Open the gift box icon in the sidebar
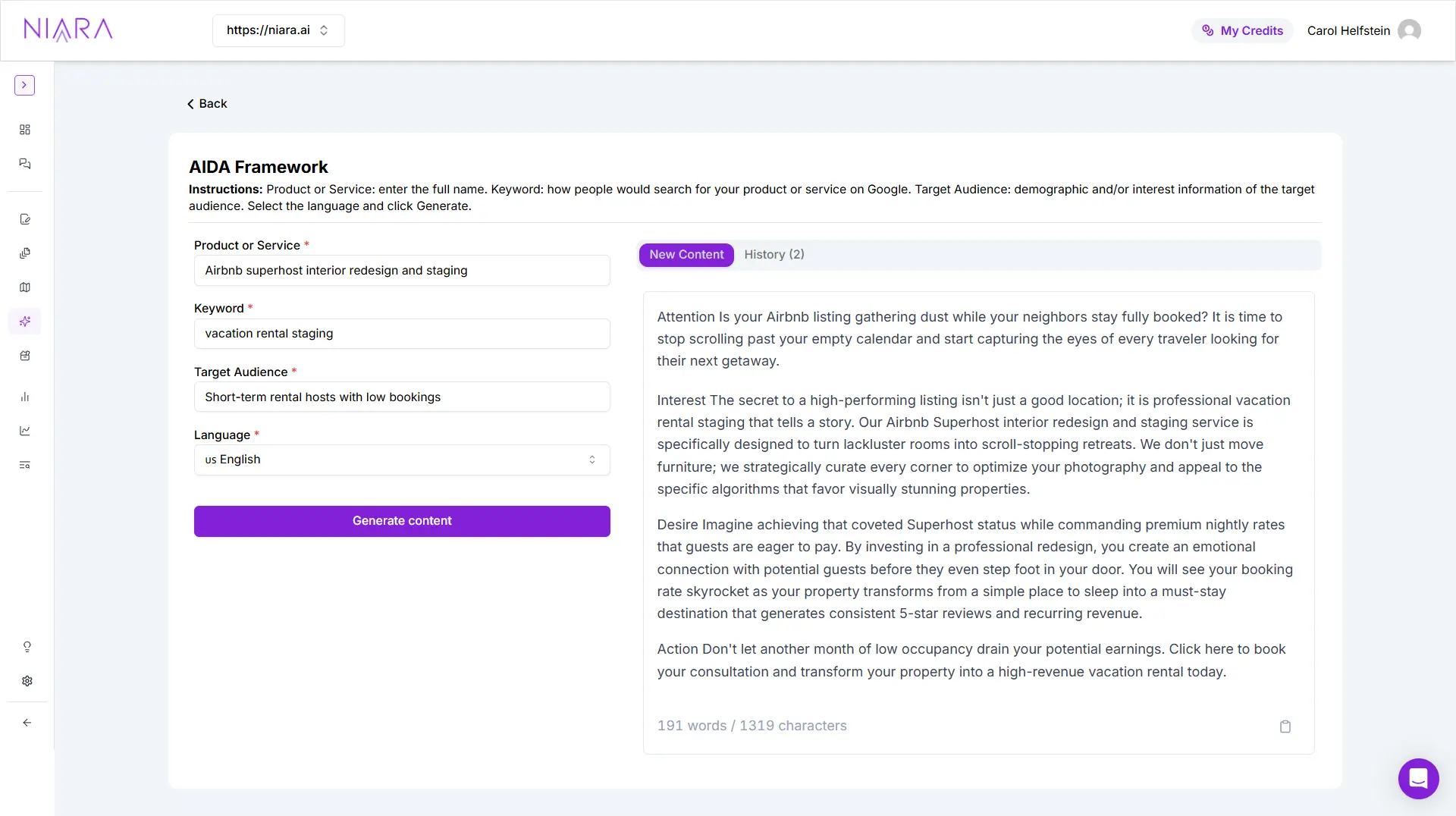The width and height of the screenshot is (1456, 816). (x=25, y=356)
